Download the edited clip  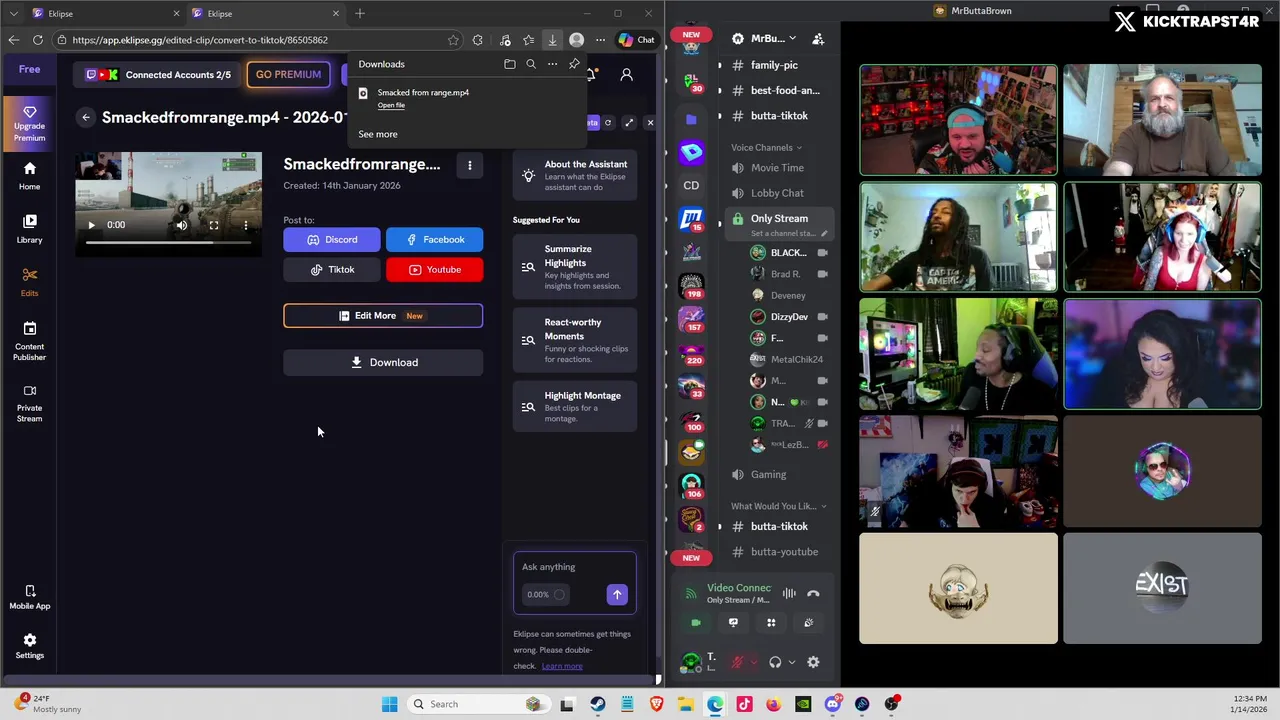[x=383, y=362]
